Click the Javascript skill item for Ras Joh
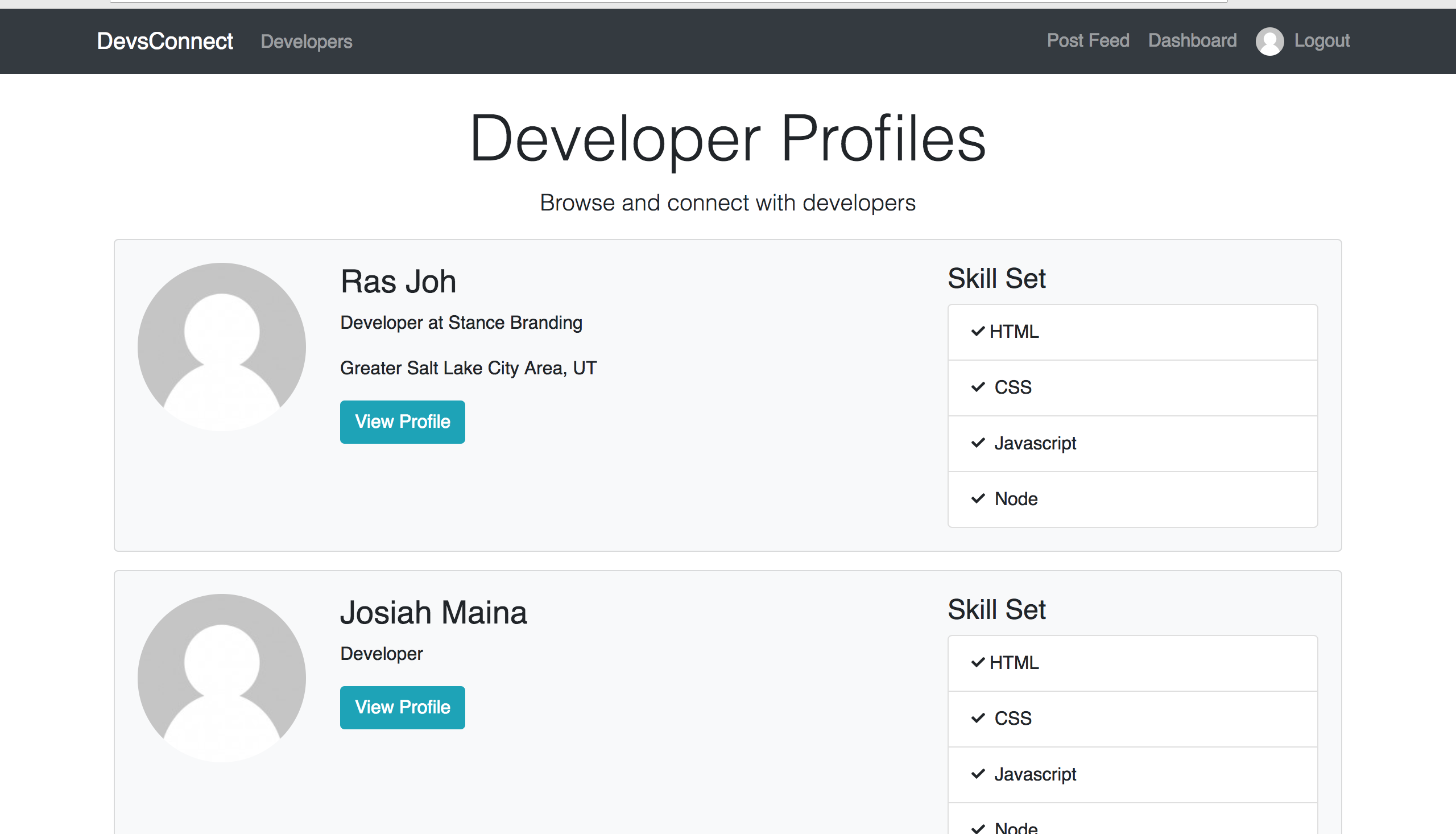Viewport: 1456px width, 834px height. coord(1132,444)
